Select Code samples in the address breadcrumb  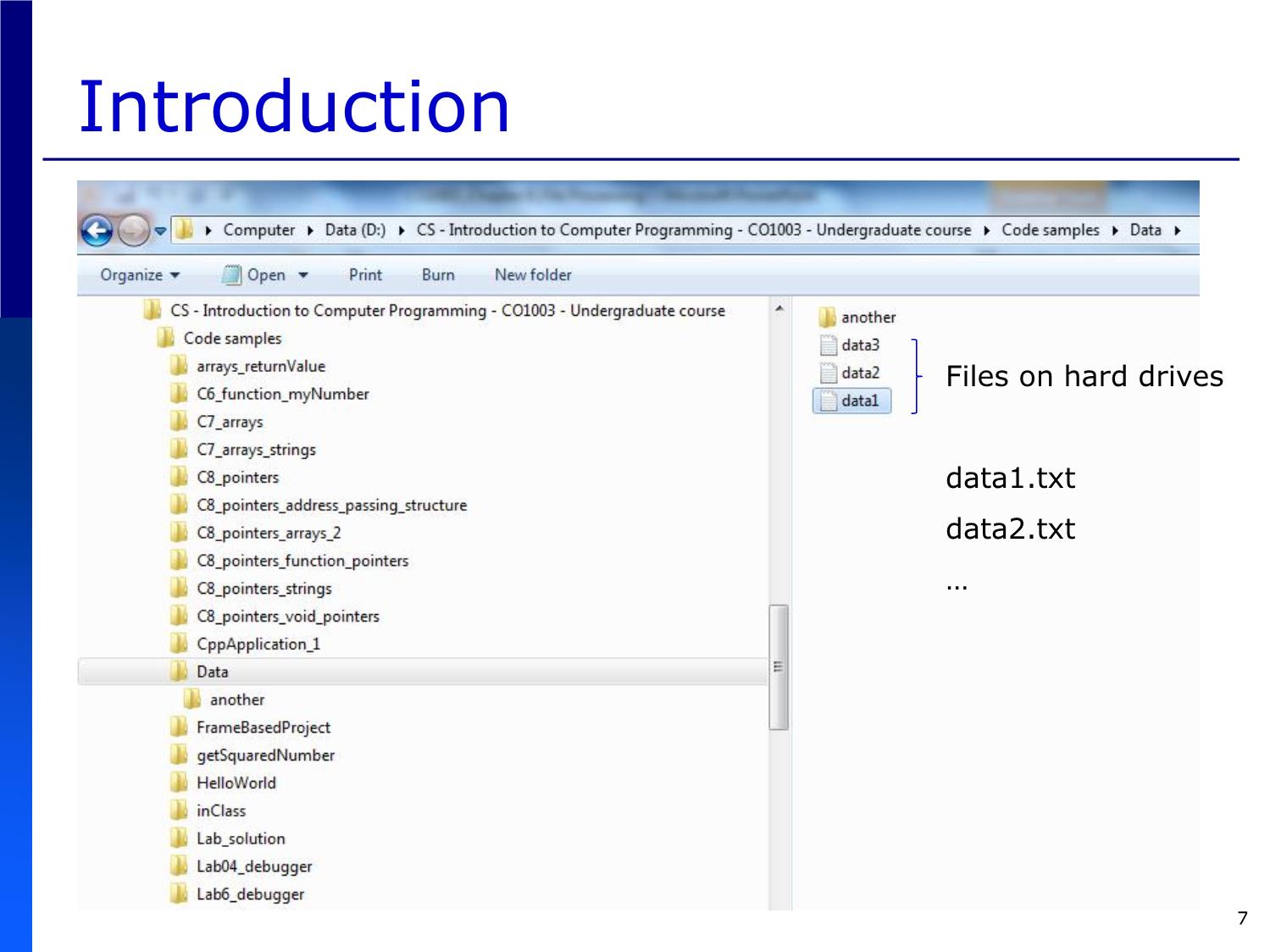coord(1050,230)
